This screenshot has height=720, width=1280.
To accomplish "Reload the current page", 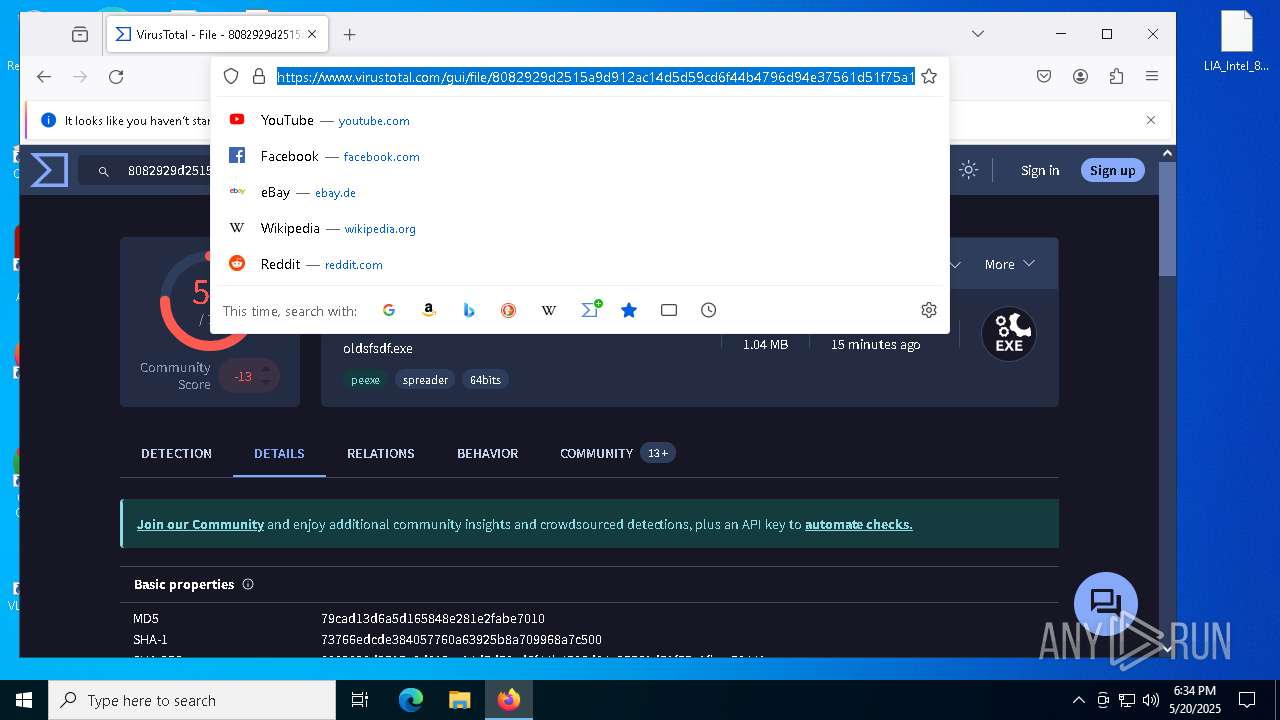I will [116, 77].
